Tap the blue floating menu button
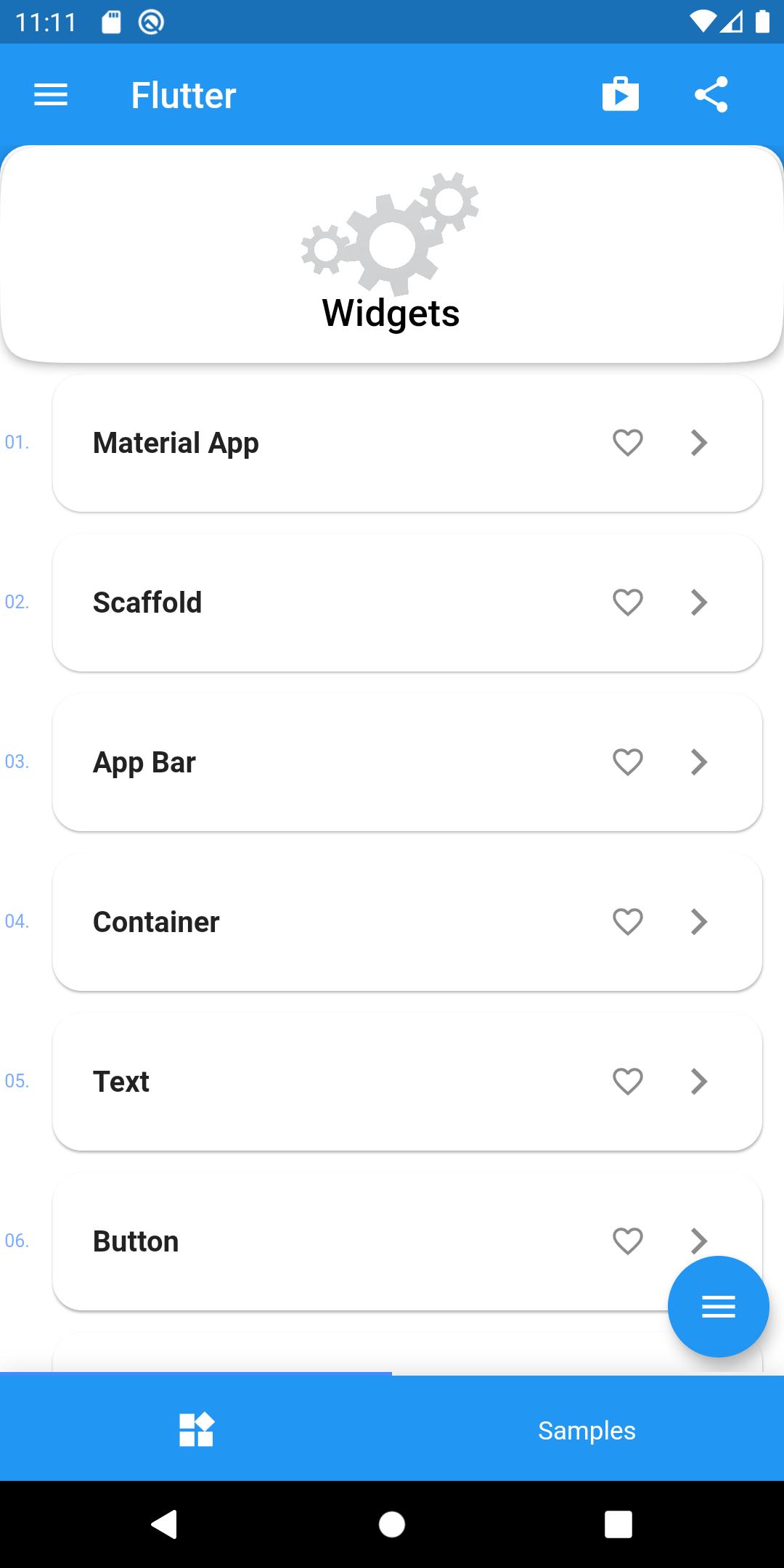The height and width of the screenshot is (1568, 784). pyautogui.click(x=718, y=1307)
